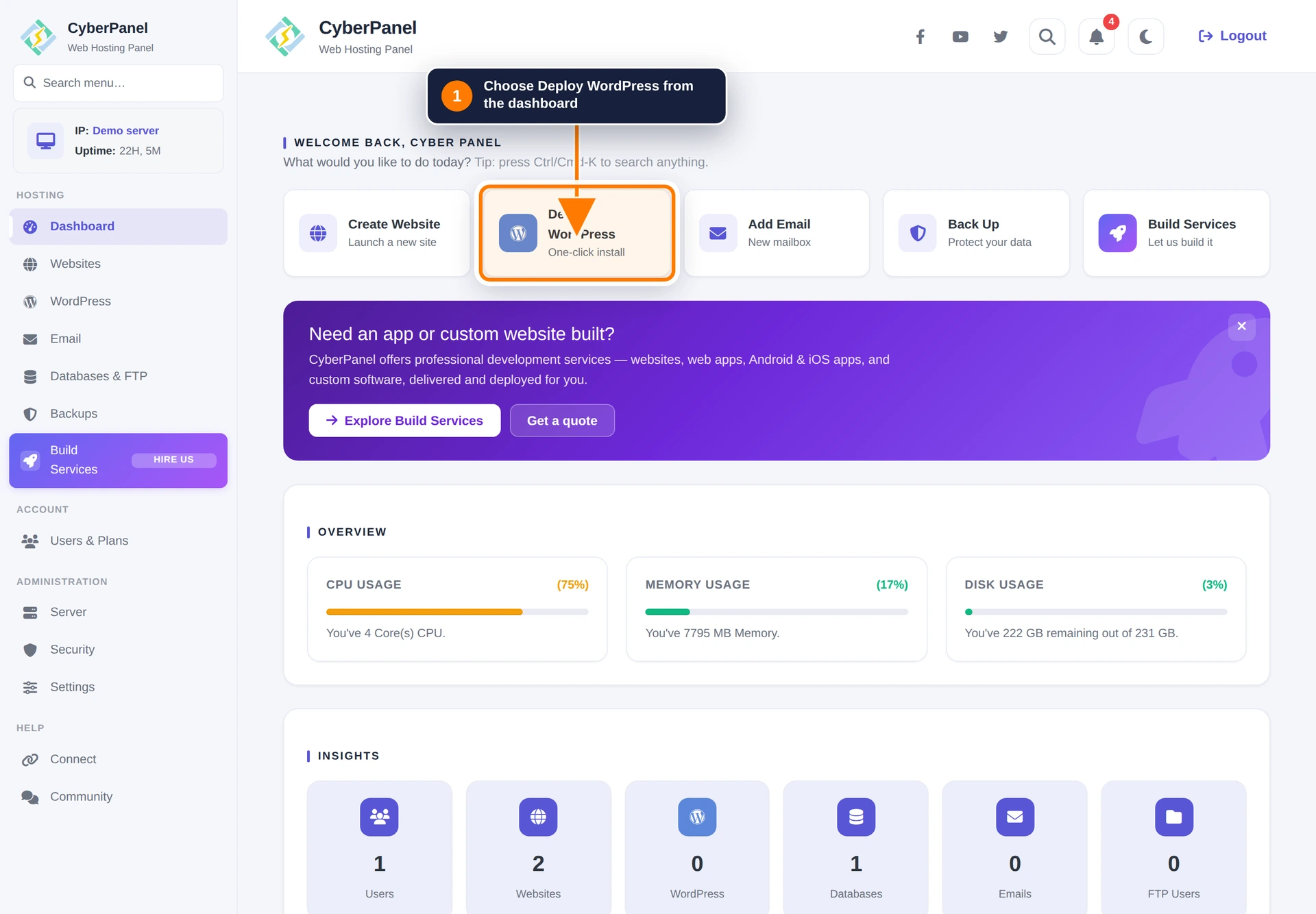The width and height of the screenshot is (1316, 914).
Task: Click the server monitor icon
Action: coord(46,141)
